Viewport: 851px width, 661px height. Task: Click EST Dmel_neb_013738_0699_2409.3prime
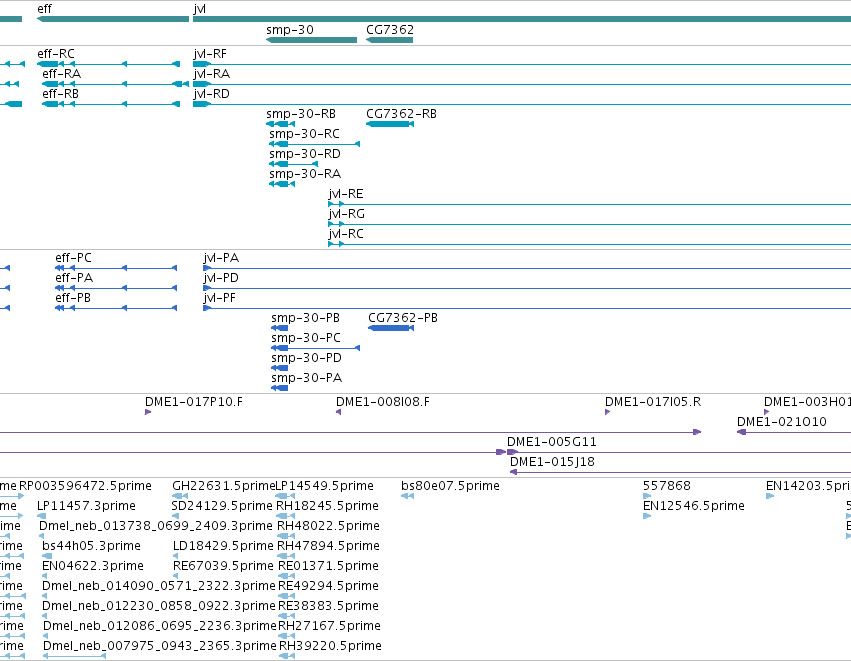[x=42, y=536]
